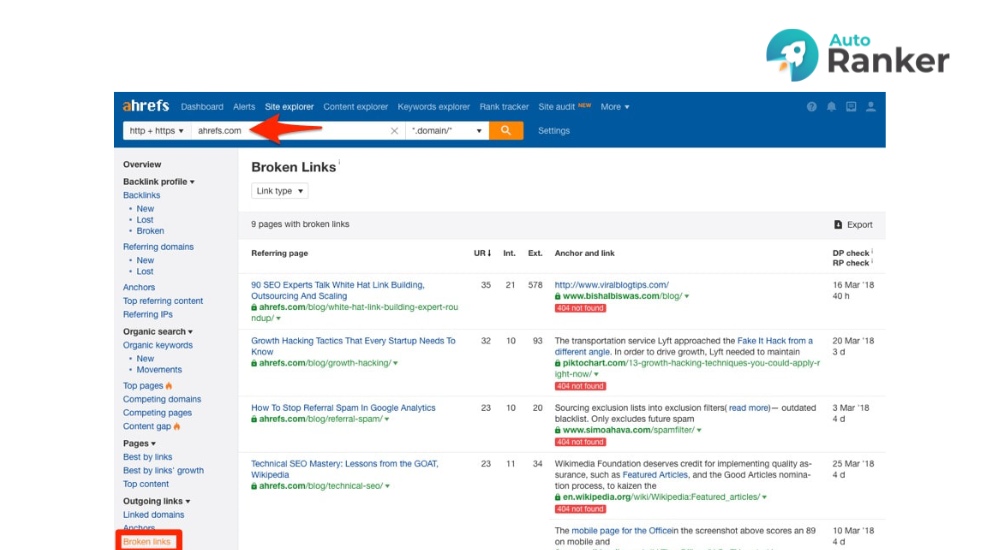This screenshot has height=550, width=1000.
Task: Open Rank tracker in the top navigation
Action: point(504,107)
